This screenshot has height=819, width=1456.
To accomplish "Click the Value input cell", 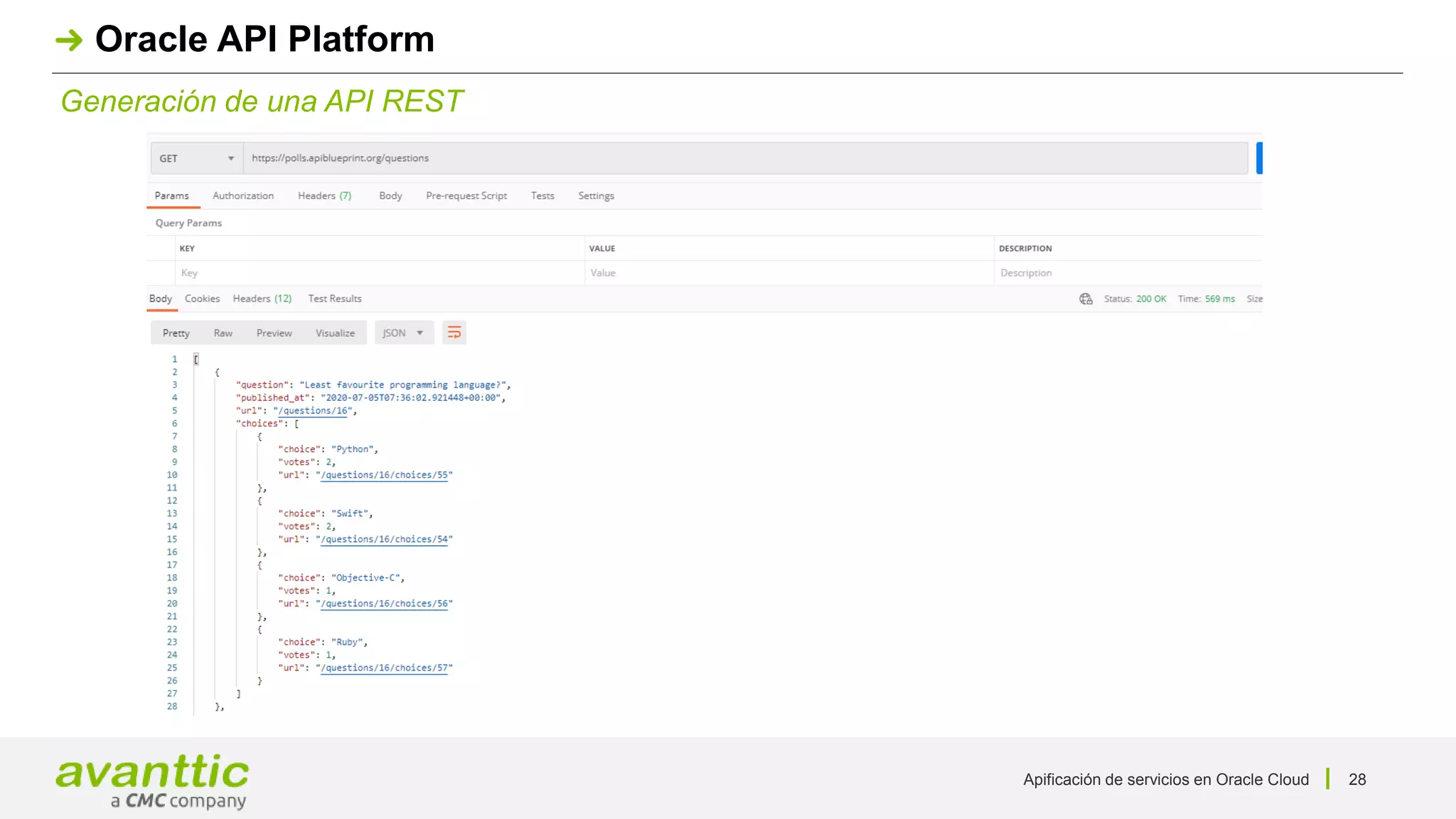I will pos(789,273).
